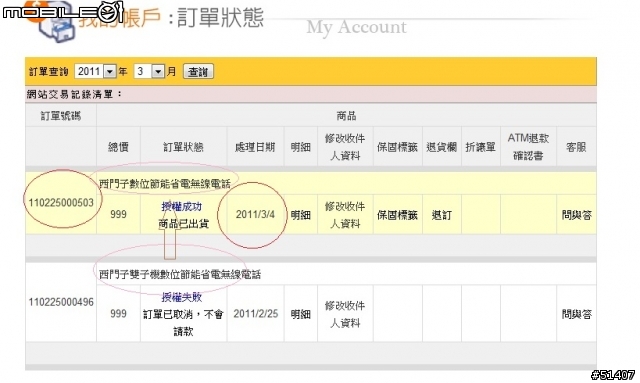Click the 查詢 search button
Image resolution: width=640 pixels, height=383 pixels.
[x=198, y=71]
